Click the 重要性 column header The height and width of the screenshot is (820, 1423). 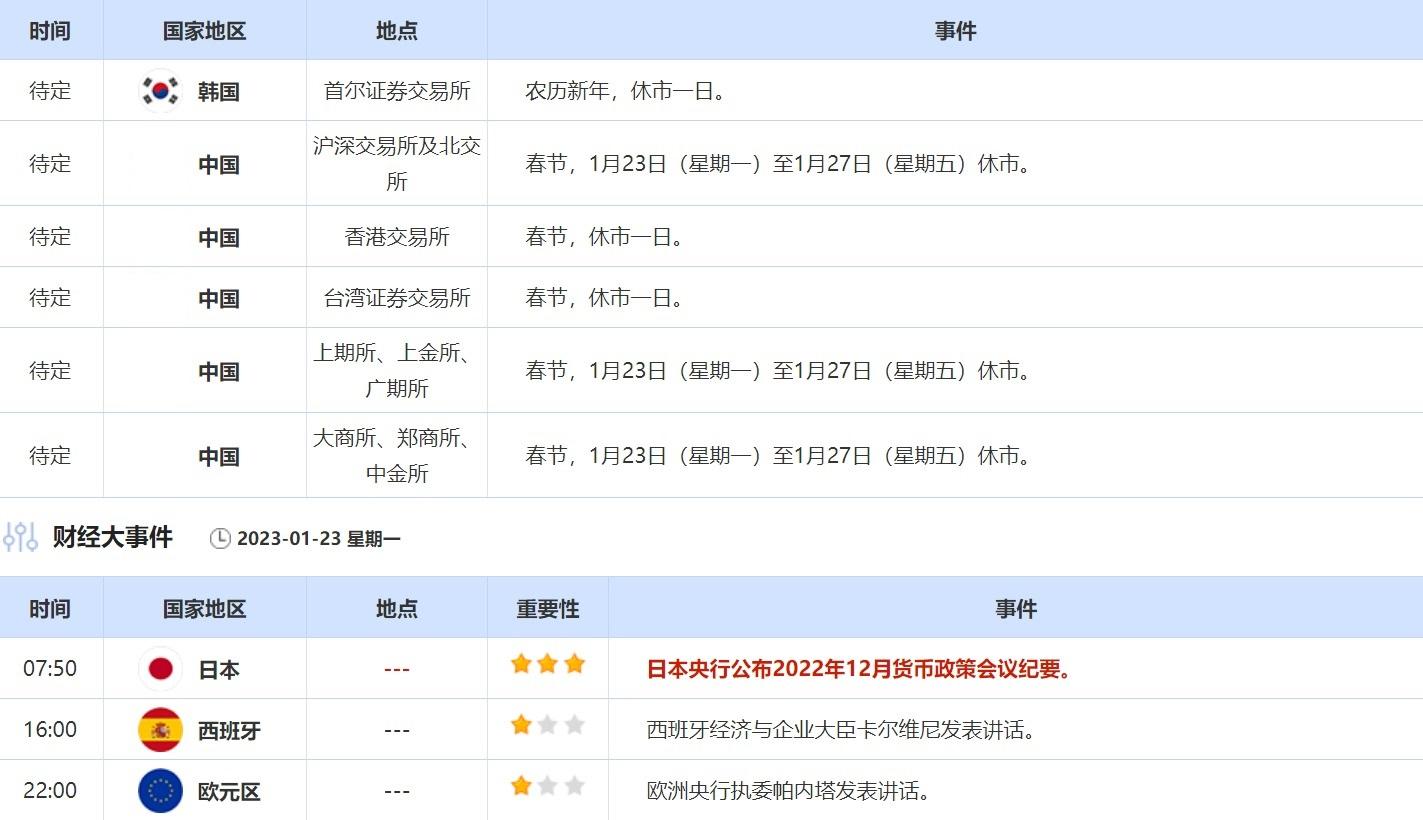coord(547,609)
